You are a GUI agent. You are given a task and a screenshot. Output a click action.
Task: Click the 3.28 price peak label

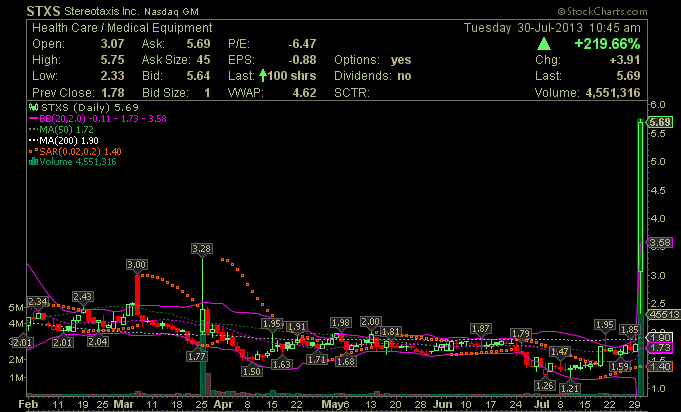pos(202,249)
